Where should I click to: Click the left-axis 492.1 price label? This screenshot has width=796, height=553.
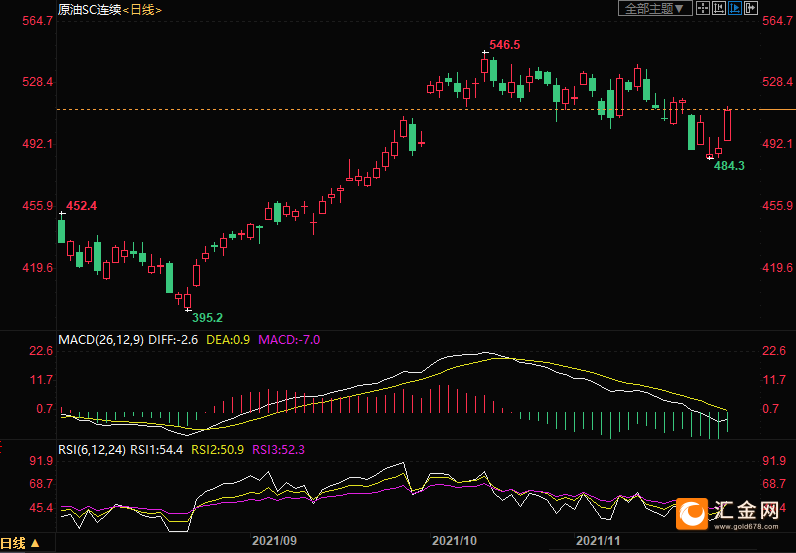[38, 144]
